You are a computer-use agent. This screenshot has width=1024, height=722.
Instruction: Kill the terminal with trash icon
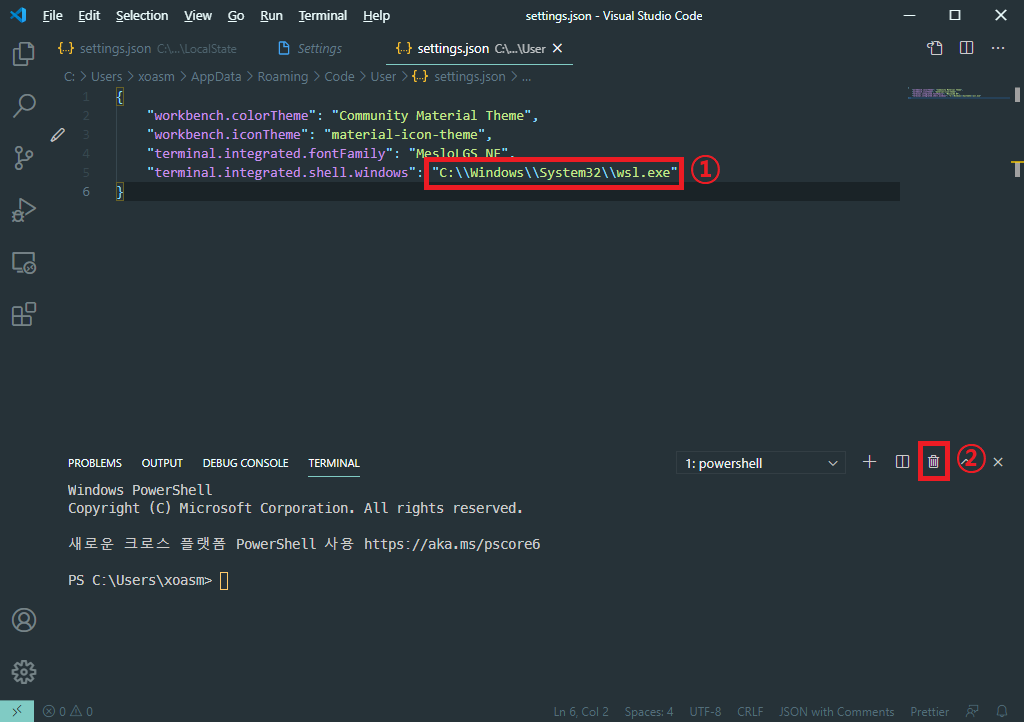(933, 462)
